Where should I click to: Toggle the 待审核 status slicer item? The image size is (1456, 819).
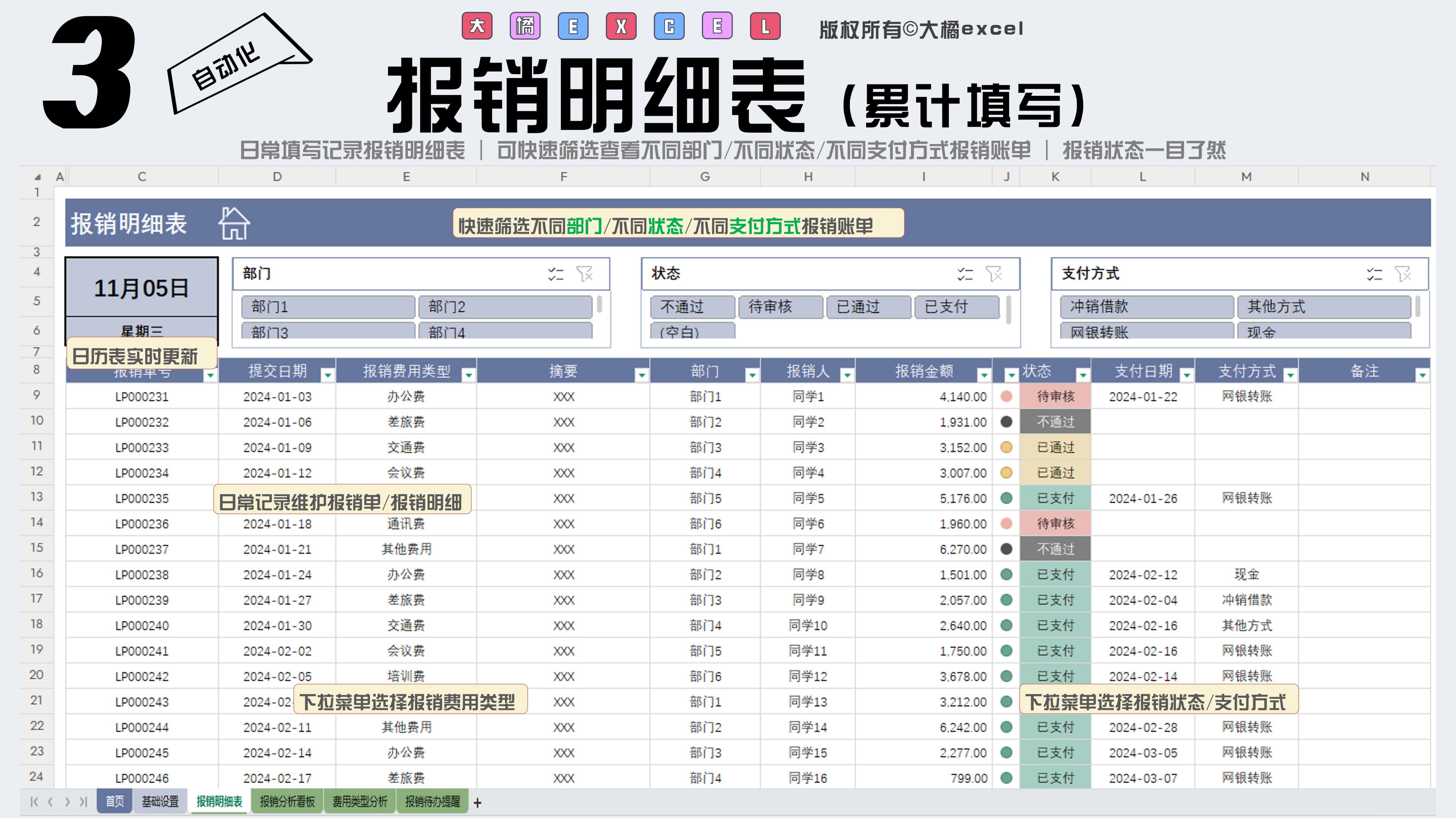(x=780, y=307)
